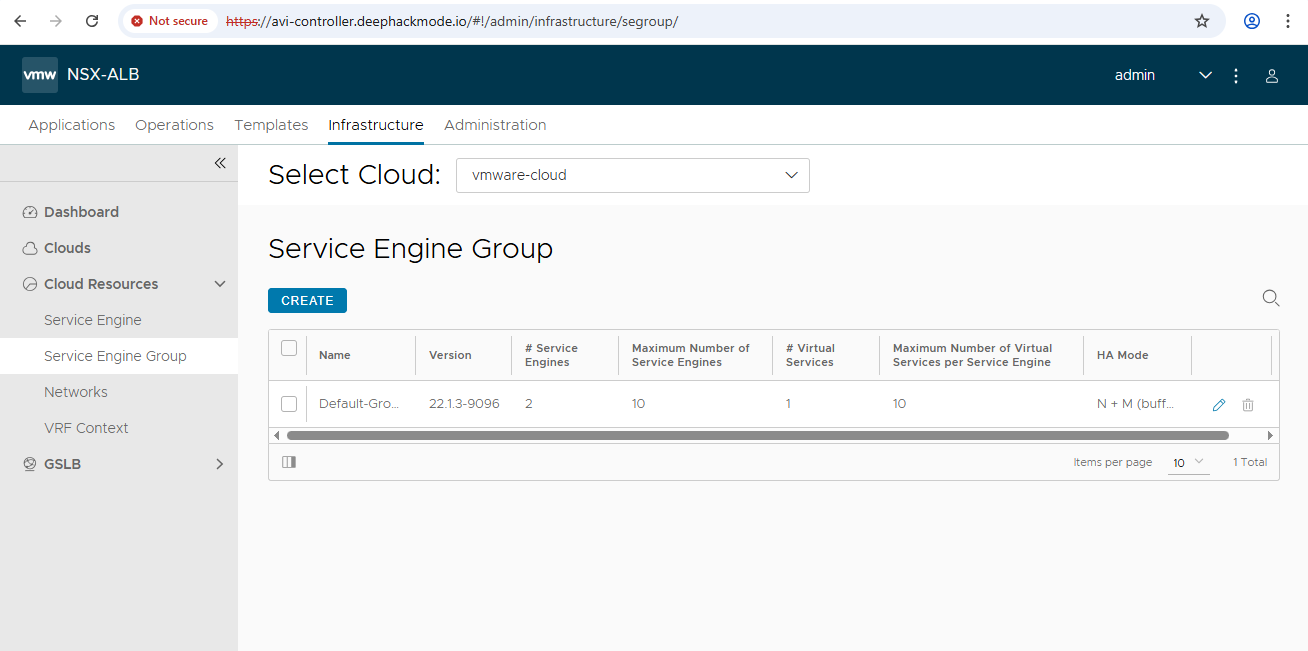1308x651 pixels.
Task: Expand the admin tenant dropdown chevron
Action: point(1205,76)
